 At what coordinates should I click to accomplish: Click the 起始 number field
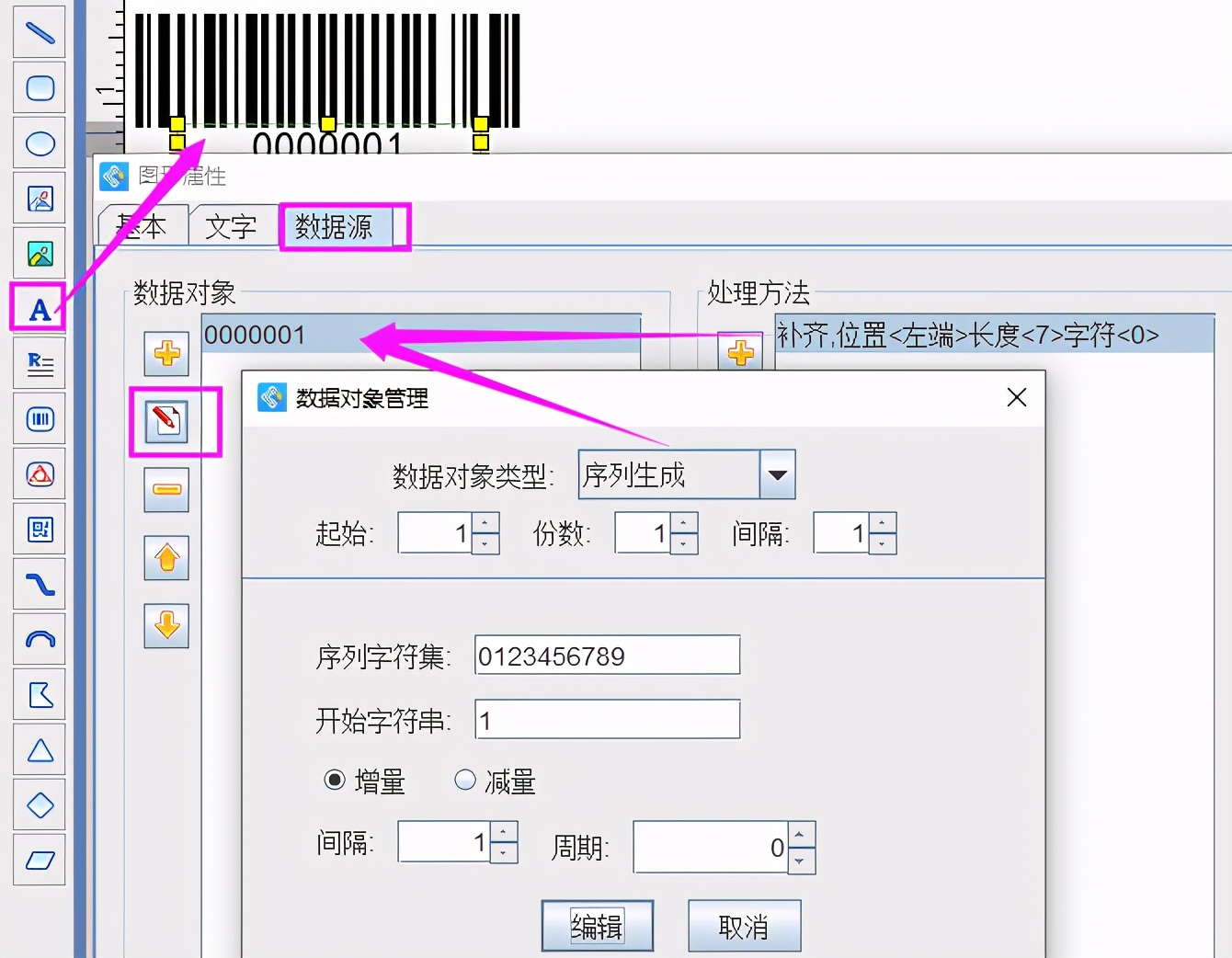pos(435,533)
